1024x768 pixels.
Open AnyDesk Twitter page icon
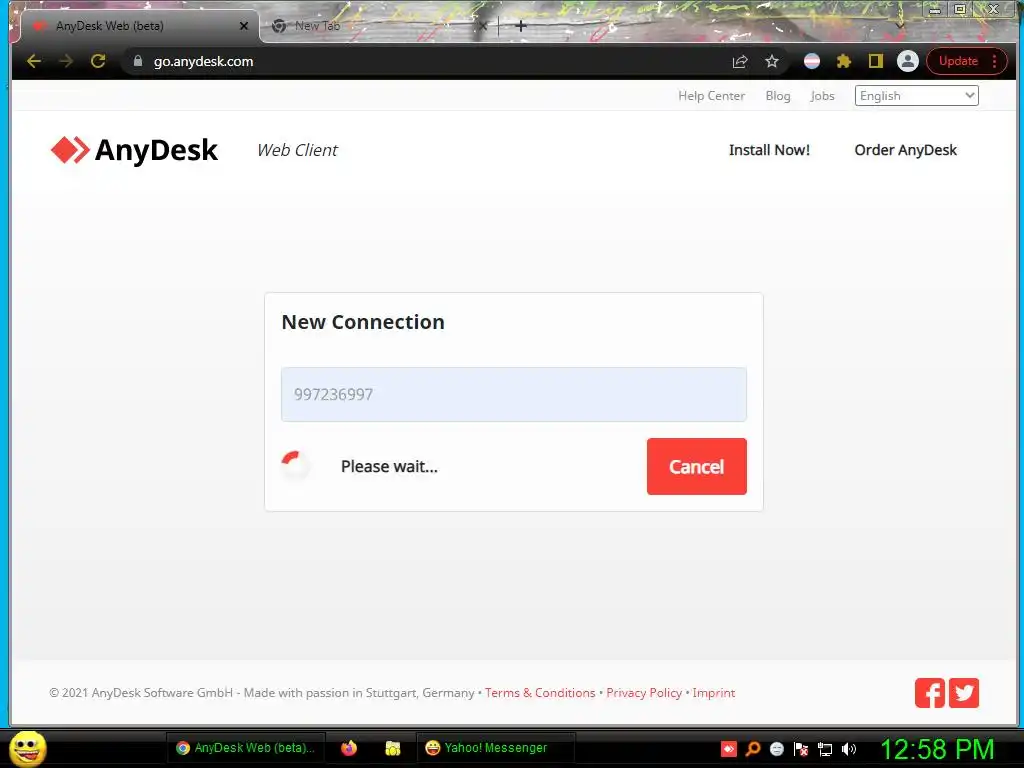[964, 693]
